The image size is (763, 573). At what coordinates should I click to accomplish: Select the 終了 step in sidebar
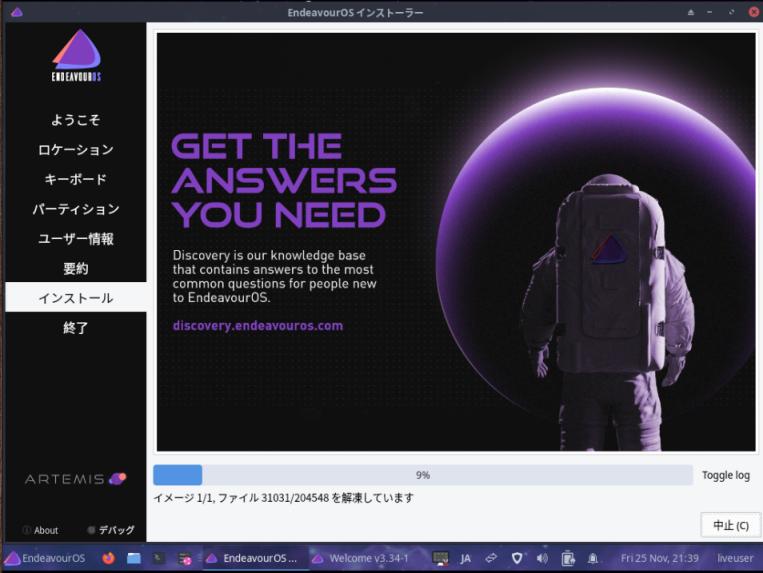click(x=75, y=328)
